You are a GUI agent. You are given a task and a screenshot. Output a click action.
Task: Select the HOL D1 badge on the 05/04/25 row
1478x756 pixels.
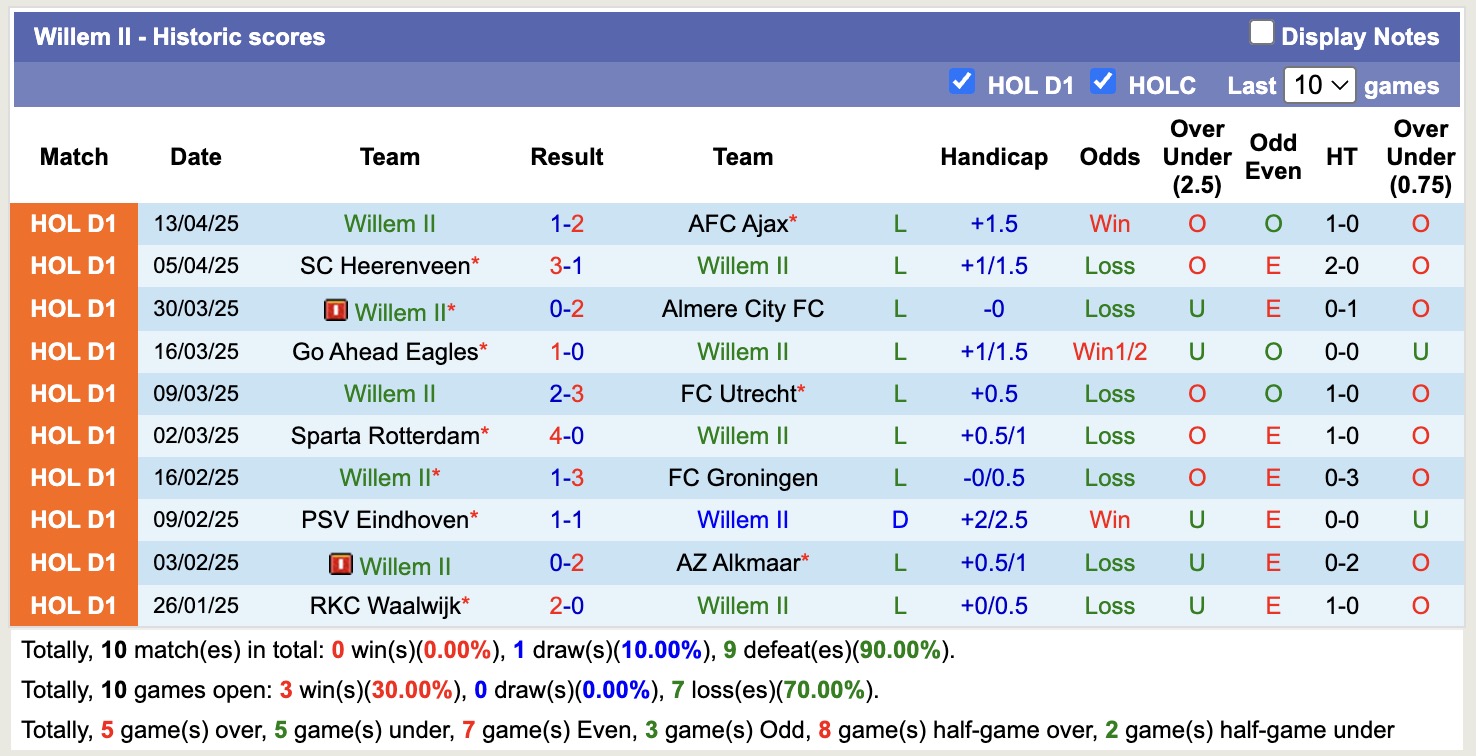click(74, 266)
